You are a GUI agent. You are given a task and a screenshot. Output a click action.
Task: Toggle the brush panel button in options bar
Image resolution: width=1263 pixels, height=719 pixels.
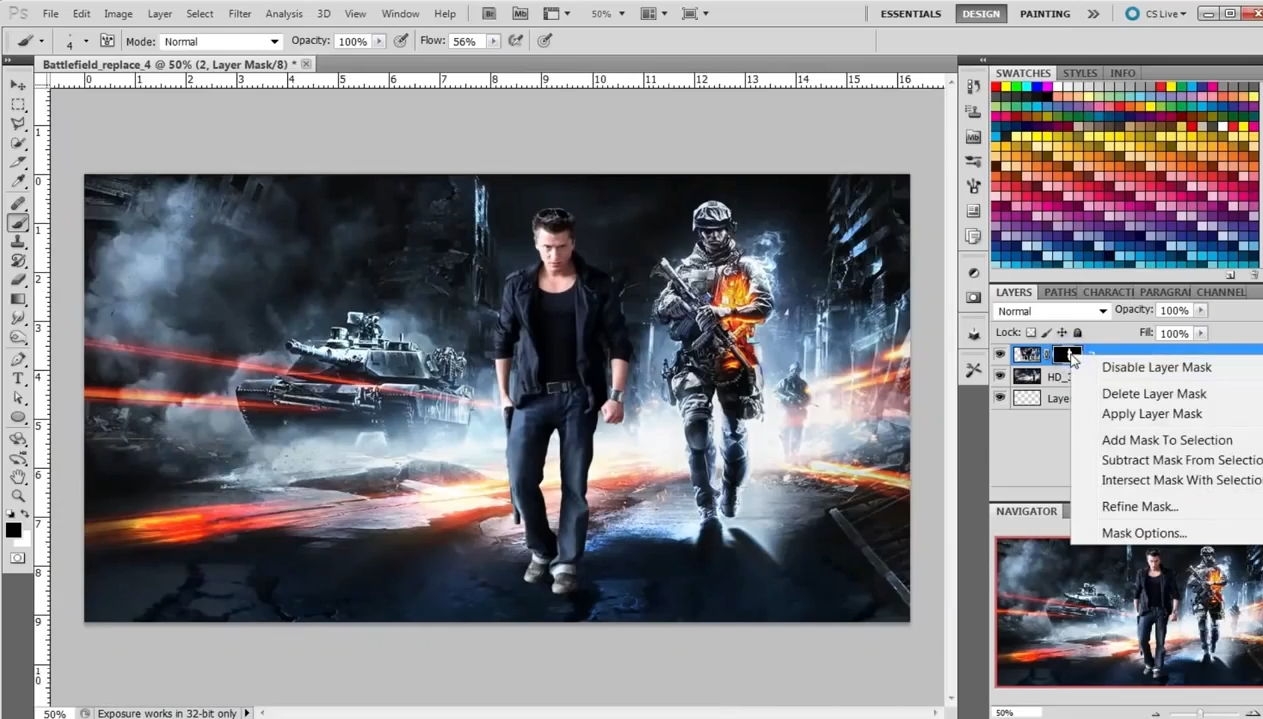click(x=107, y=41)
